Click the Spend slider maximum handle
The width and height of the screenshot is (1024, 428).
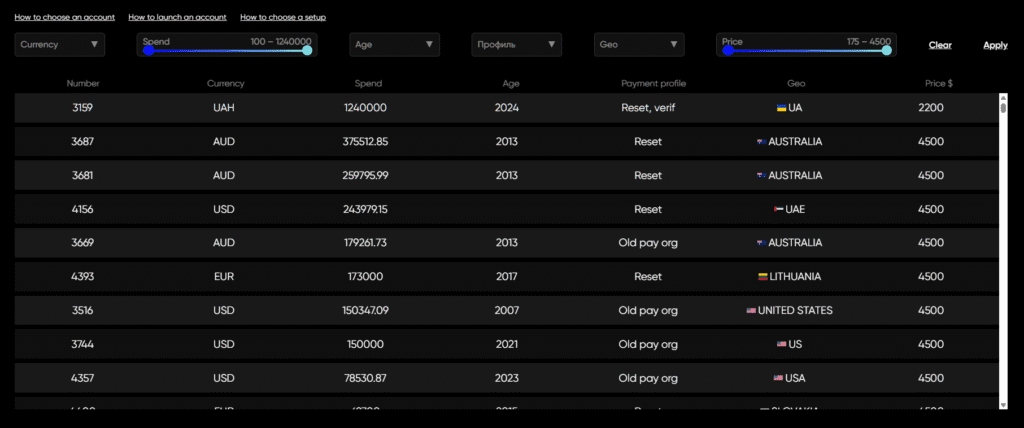[x=307, y=50]
